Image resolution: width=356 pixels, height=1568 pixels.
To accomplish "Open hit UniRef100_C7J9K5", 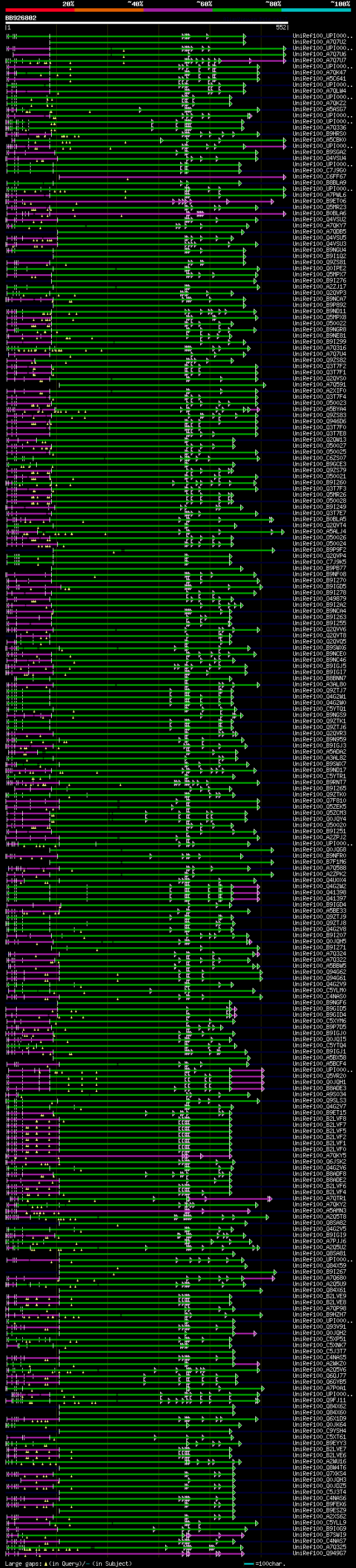I will click(x=319, y=562).
